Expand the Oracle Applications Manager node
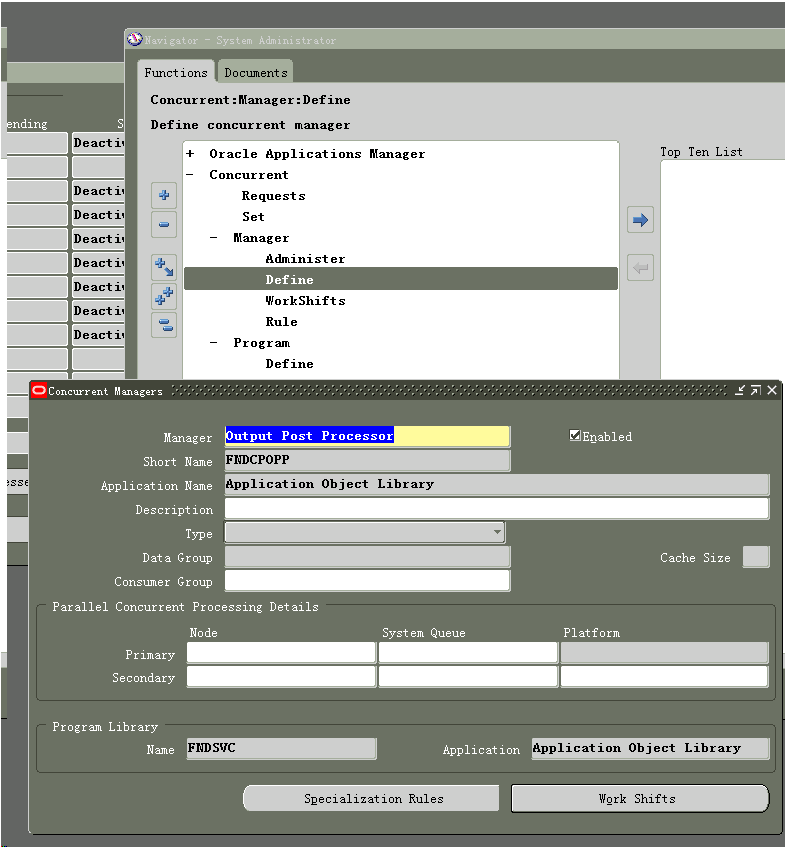 pos(190,154)
